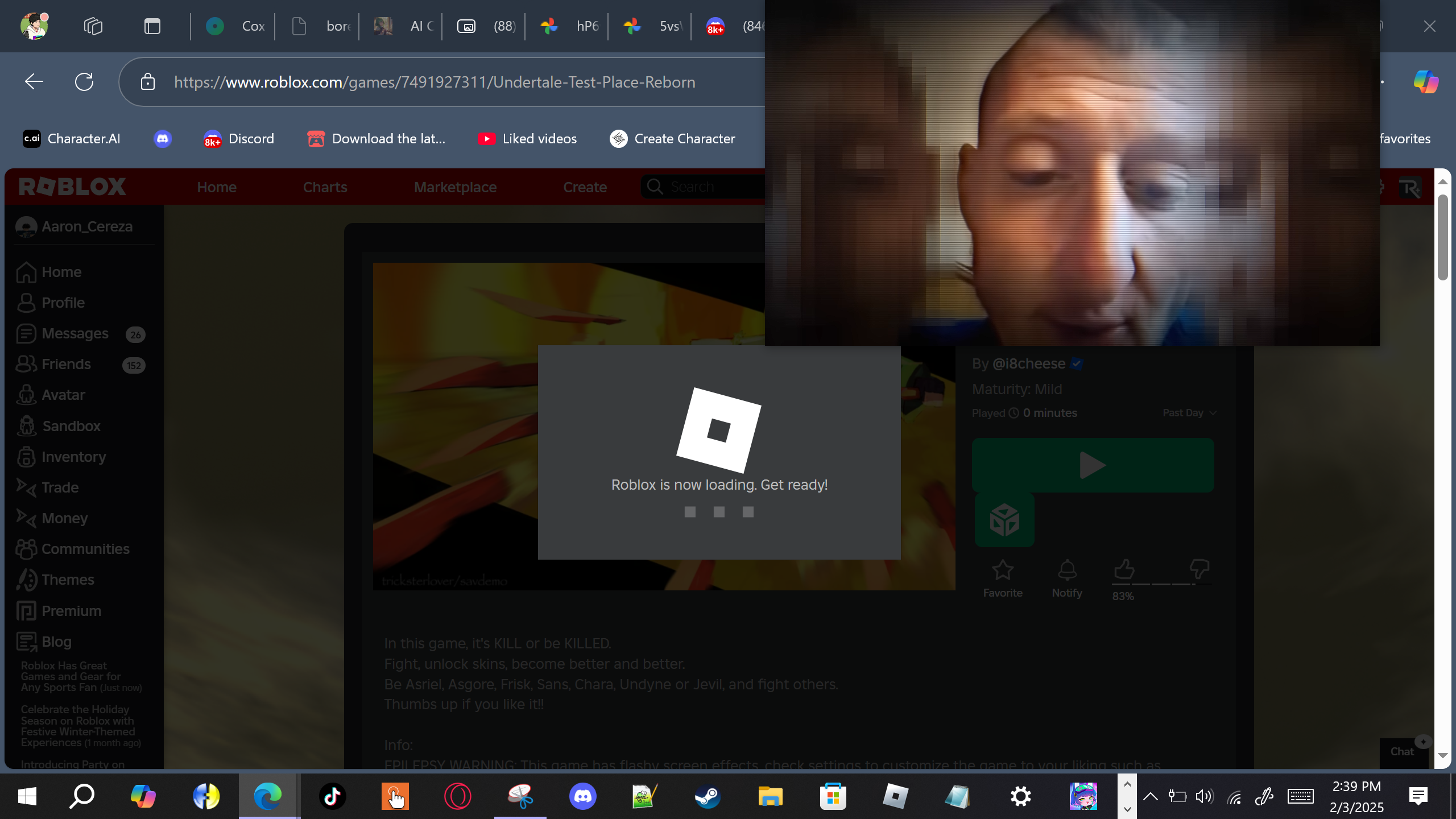Focus the Roblox search field
The height and width of the screenshot is (819, 1456).
pyautogui.click(x=704, y=187)
